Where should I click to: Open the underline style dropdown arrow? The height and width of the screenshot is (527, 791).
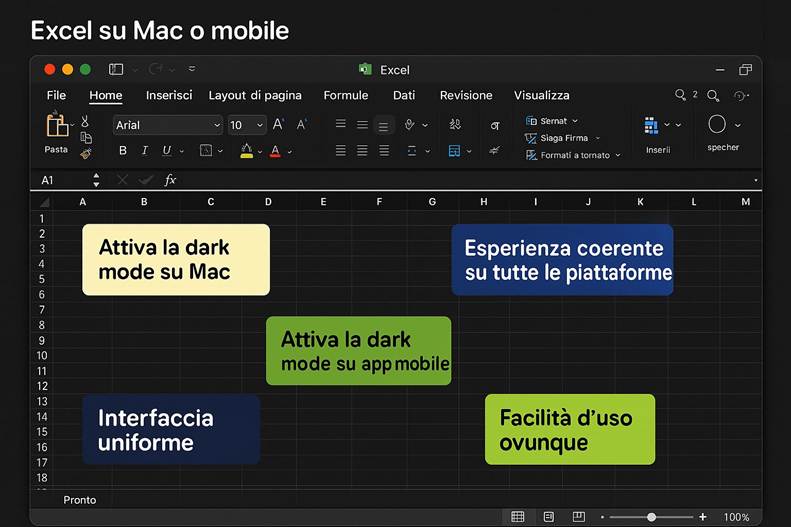coord(182,151)
